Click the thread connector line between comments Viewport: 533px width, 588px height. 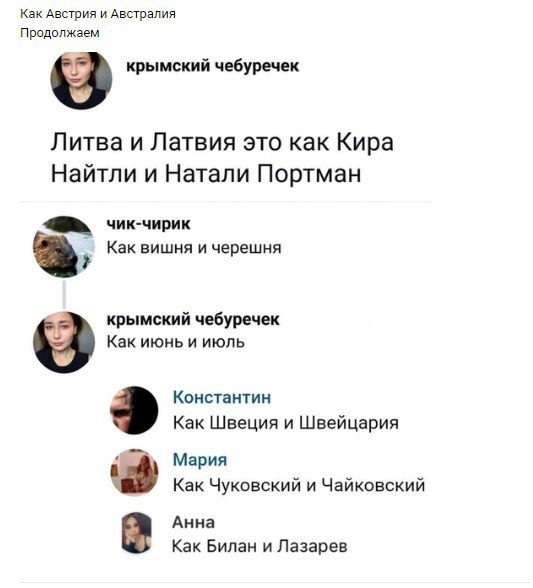64,295
